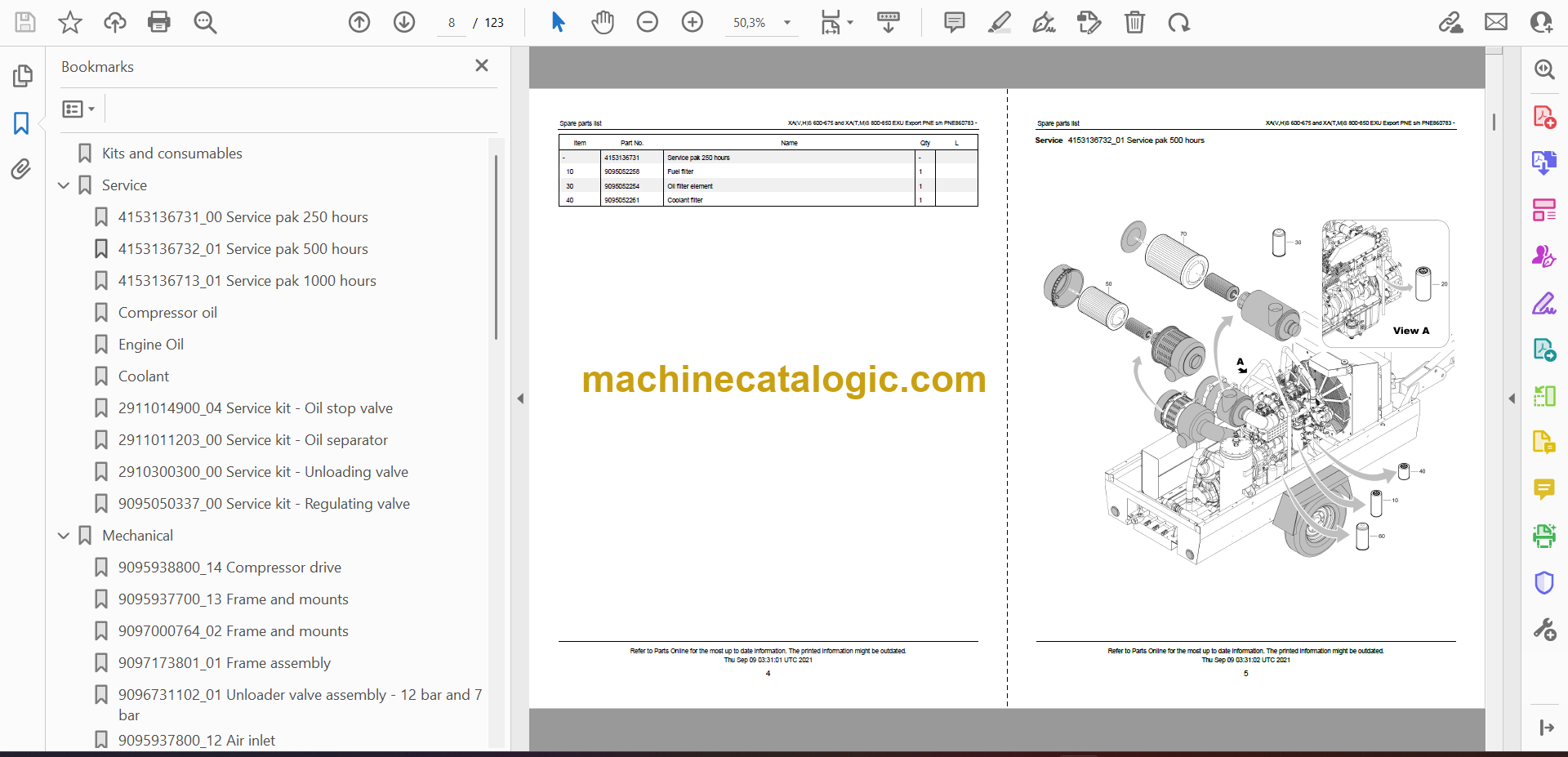Upload file to cloud icon
Image resolution: width=1568 pixels, height=757 pixels.
coord(115,22)
